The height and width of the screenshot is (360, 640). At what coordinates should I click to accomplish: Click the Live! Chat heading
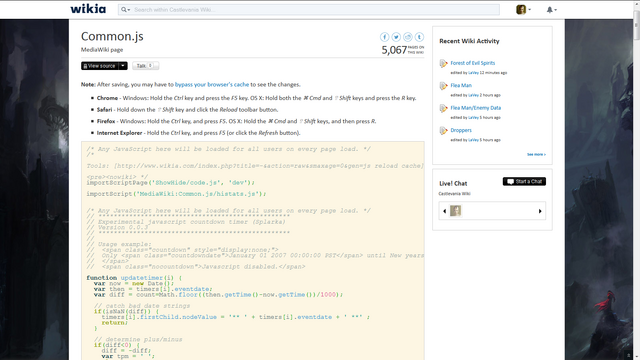[x=453, y=183]
